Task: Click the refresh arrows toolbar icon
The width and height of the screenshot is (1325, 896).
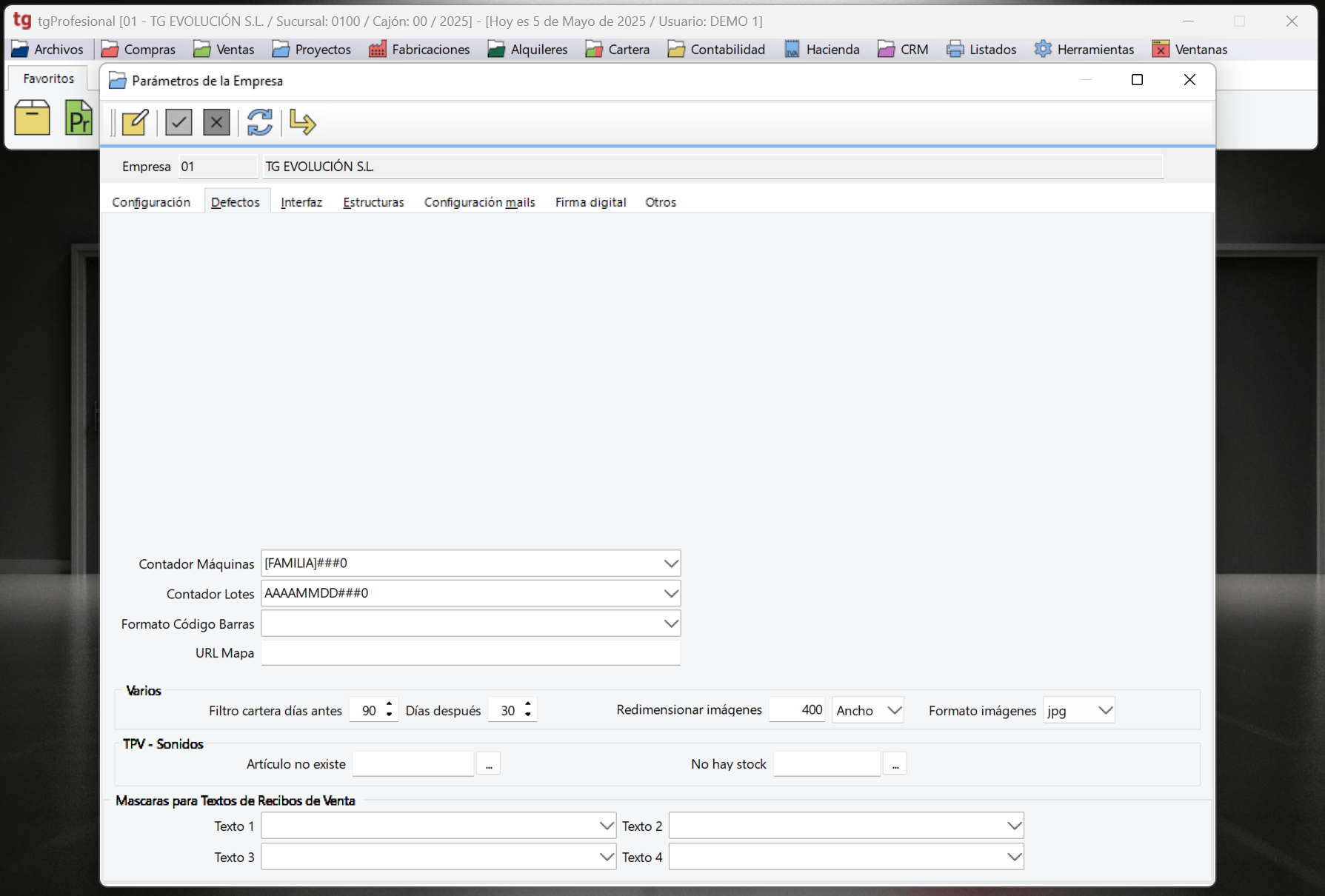Action: click(260, 122)
